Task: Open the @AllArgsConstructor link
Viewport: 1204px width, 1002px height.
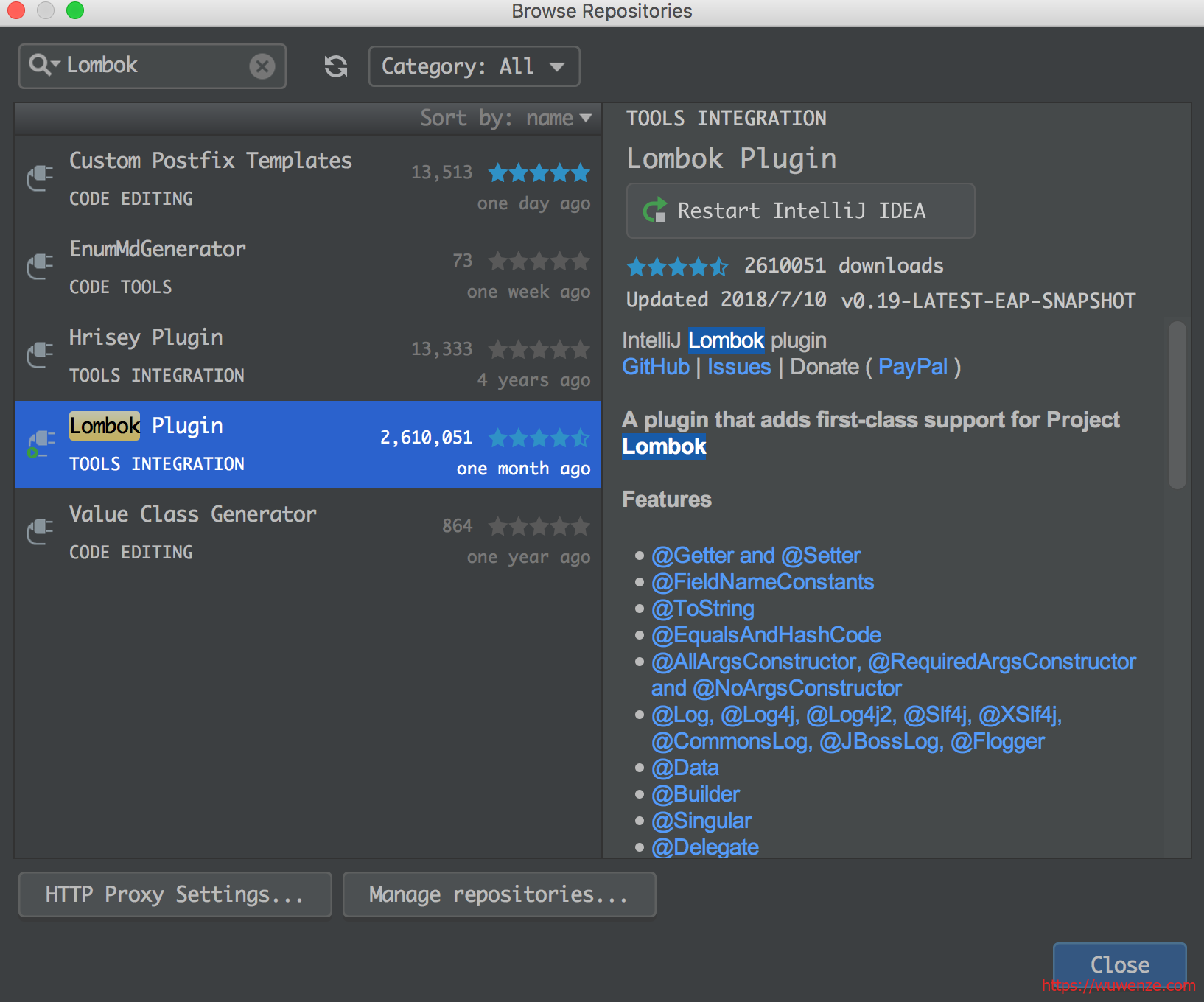Action: pyautogui.click(x=894, y=675)
